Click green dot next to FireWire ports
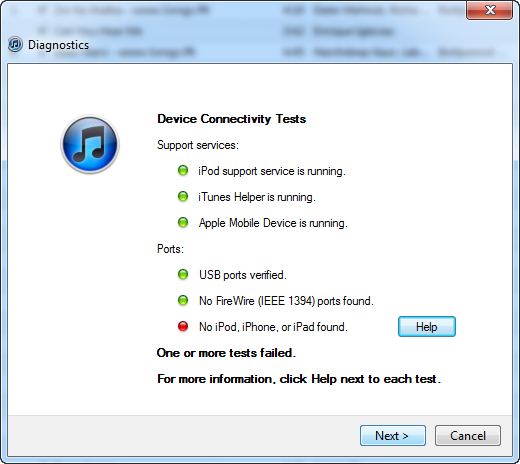Image resolution: width=520 pixels, height=464 pixels. [x=183, y=300]
